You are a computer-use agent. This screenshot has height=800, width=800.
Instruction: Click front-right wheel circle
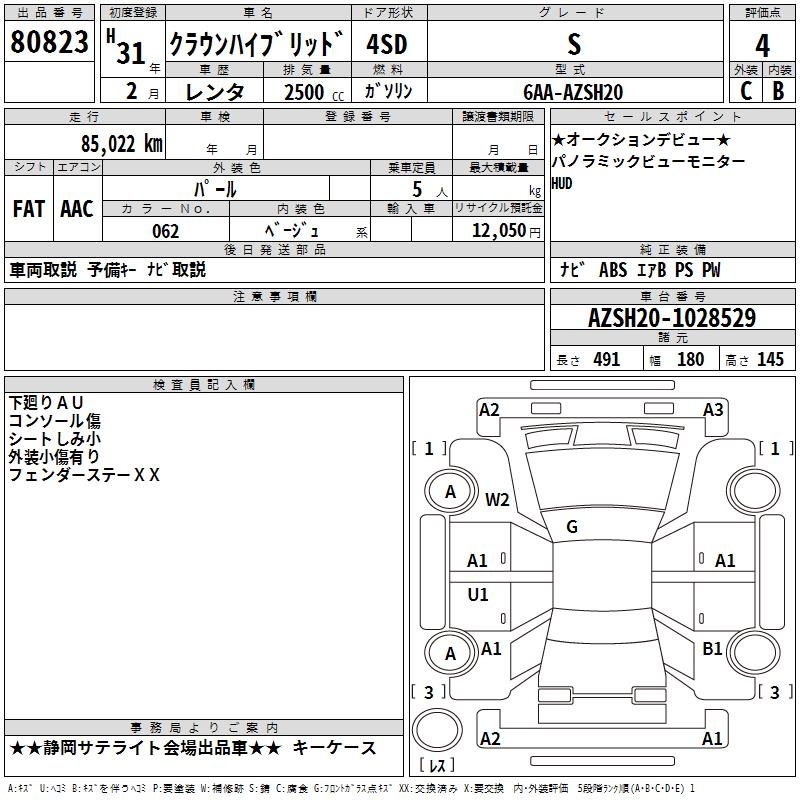(754, 492)
